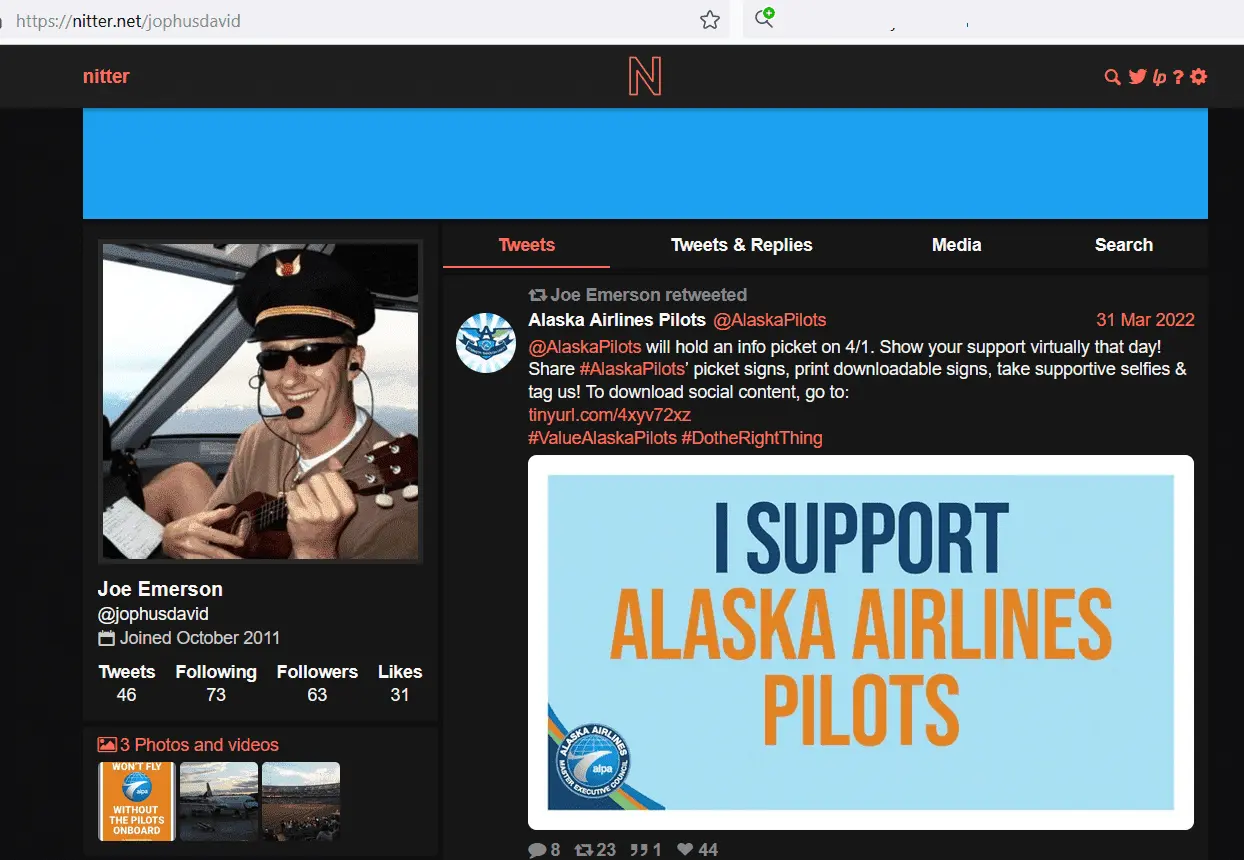Open the Twitter bird icon link
This screenshot has height=860, width=1244.
pyautogui.click(x=1137, y=77)
